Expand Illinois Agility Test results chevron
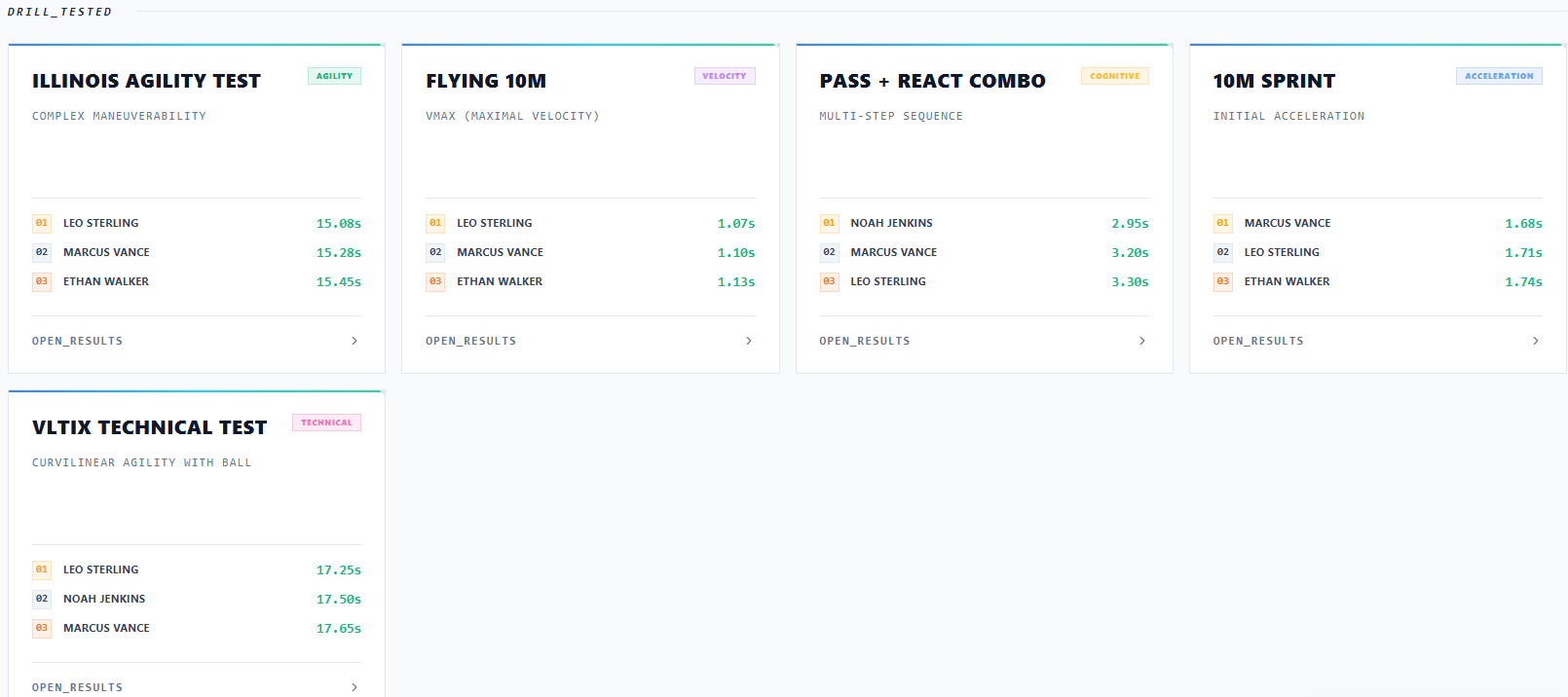Screen dimensions: 1568x697 [x=355, y=341]
